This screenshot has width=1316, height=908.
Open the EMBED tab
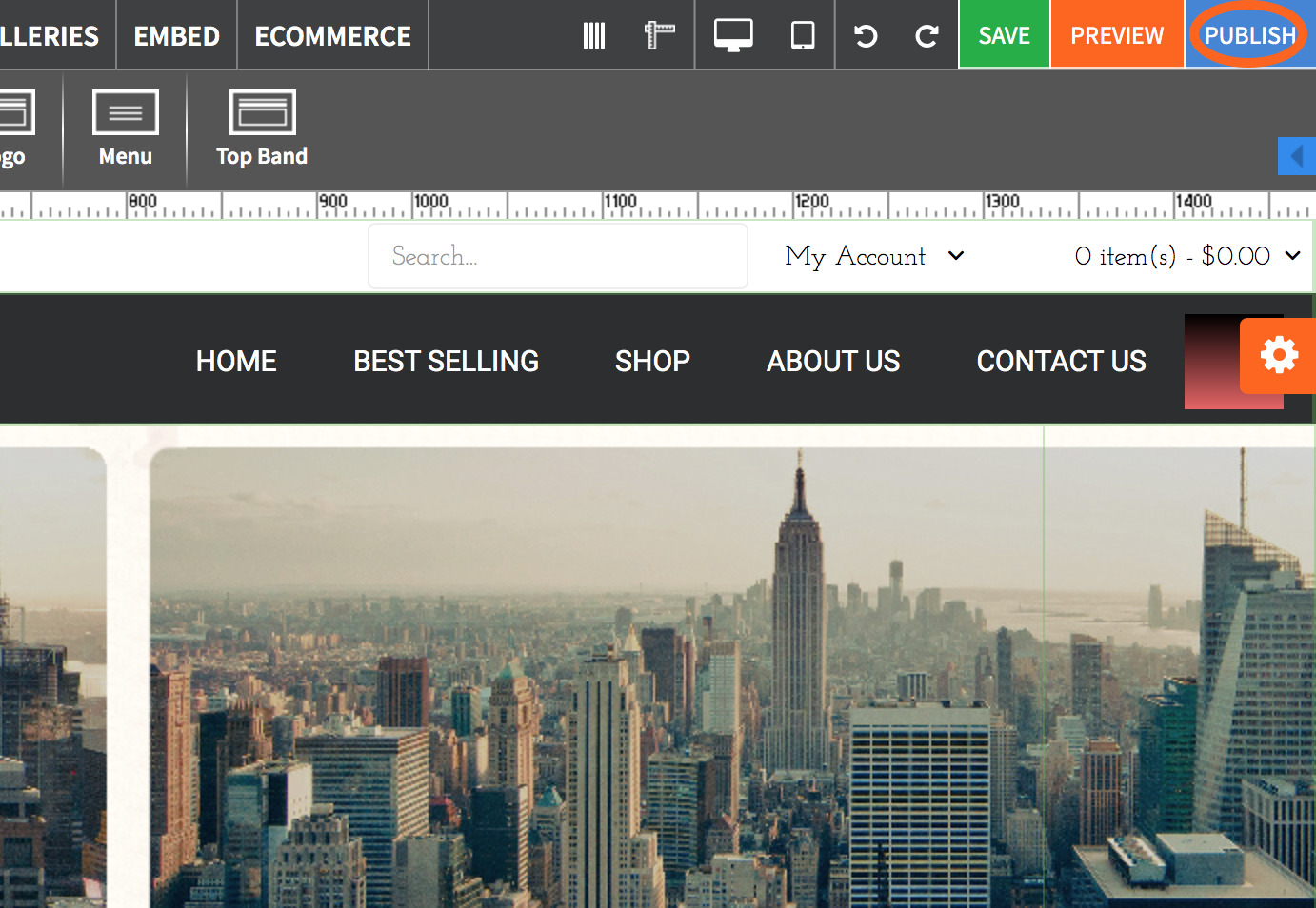(x=176, y=35)
